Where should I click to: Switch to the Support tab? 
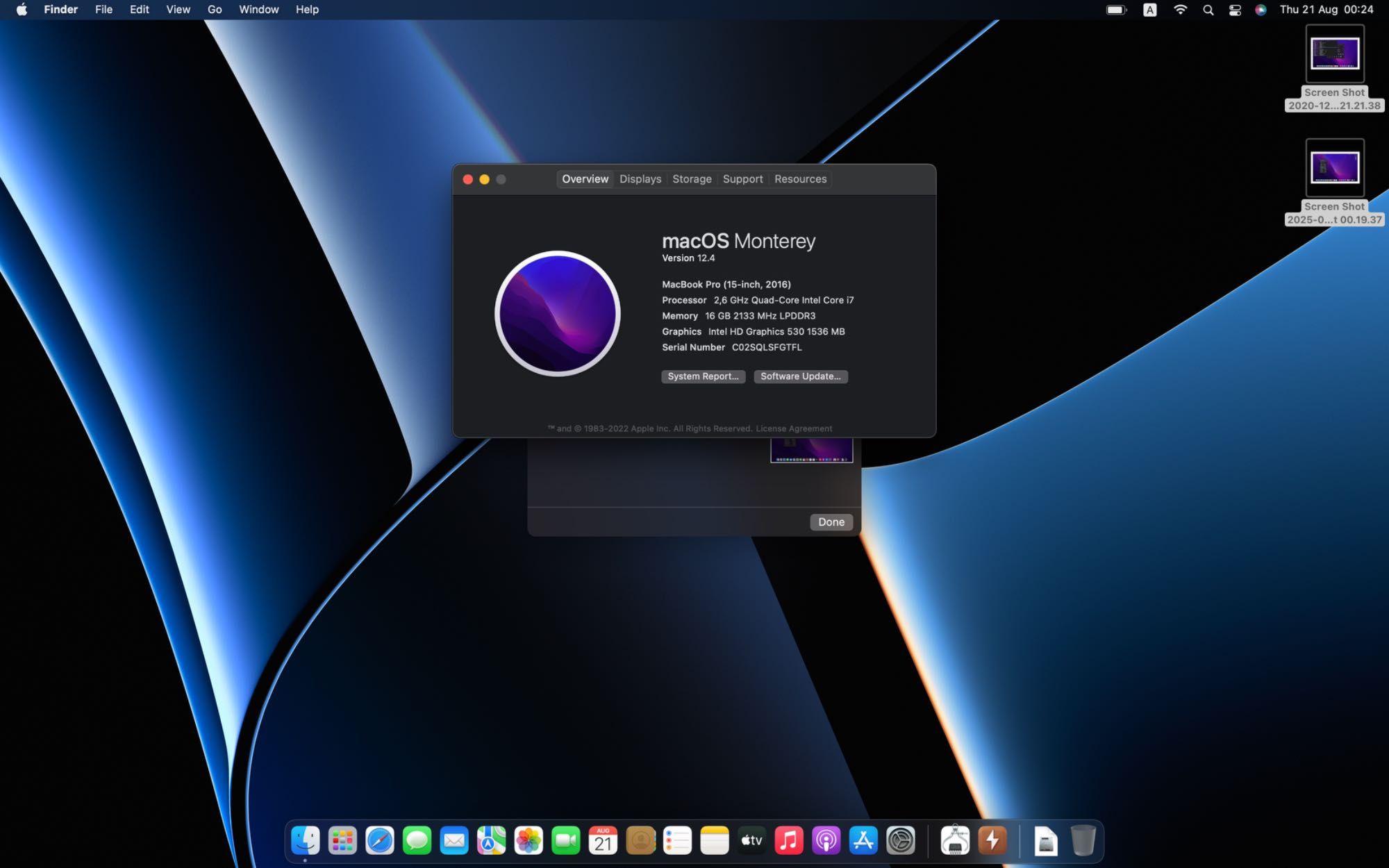742,179
